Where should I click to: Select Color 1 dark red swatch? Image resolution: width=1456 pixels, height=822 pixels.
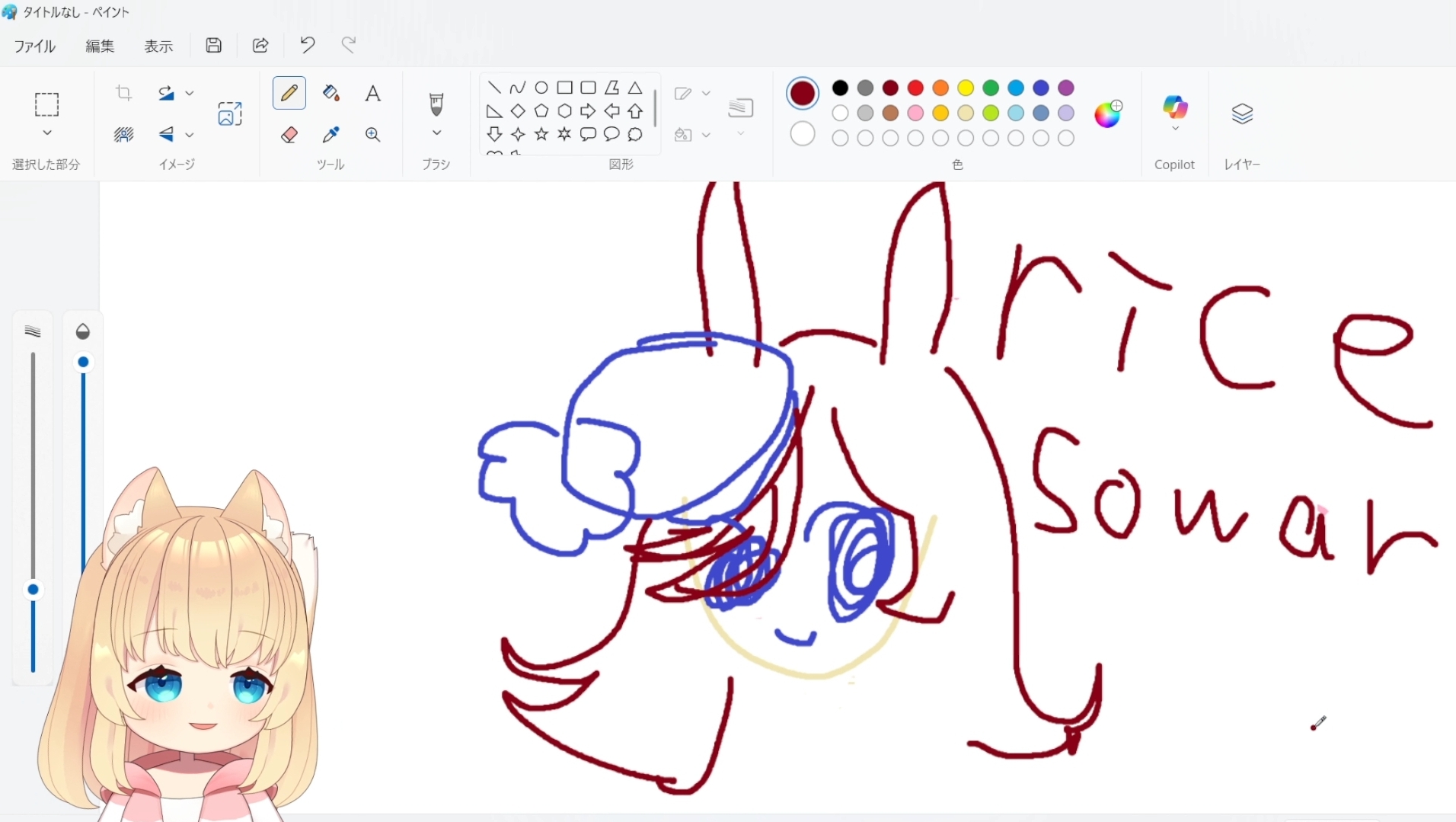803,94
